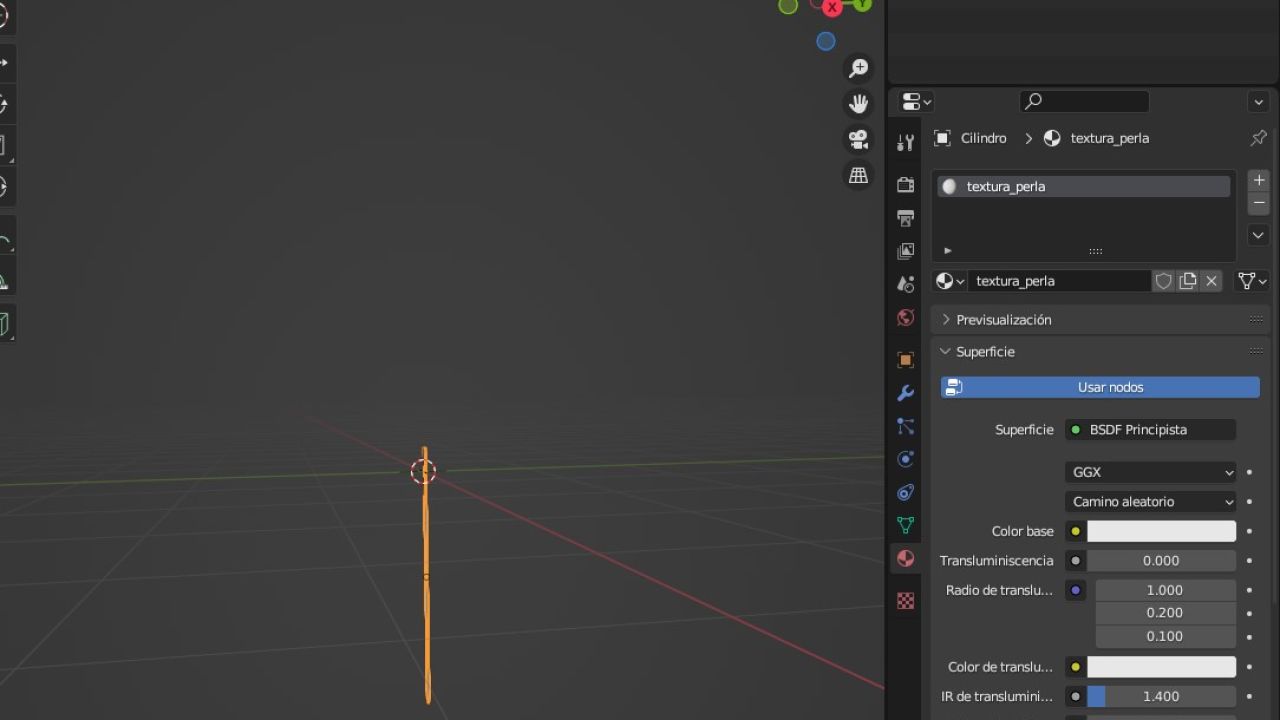Click the Radio de transluminiscencia blue socket dot
Screen dimensions: 1280x720
pyautogui.click(x=1075, y=590)
